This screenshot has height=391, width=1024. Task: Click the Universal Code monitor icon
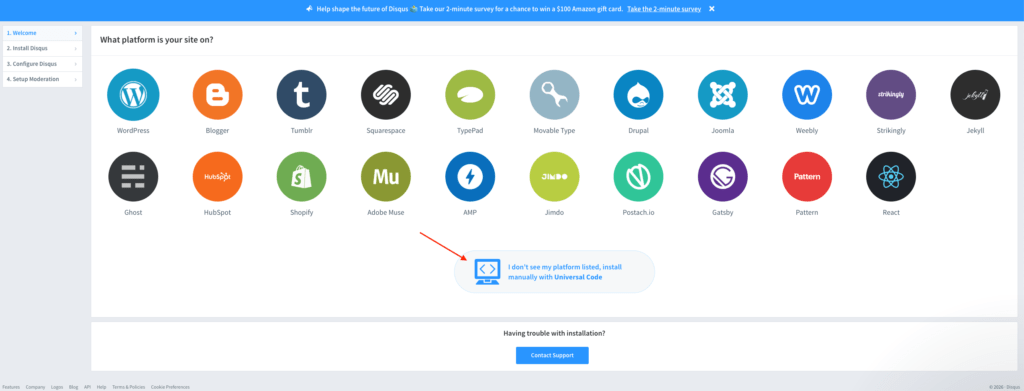tap(487, 272)
